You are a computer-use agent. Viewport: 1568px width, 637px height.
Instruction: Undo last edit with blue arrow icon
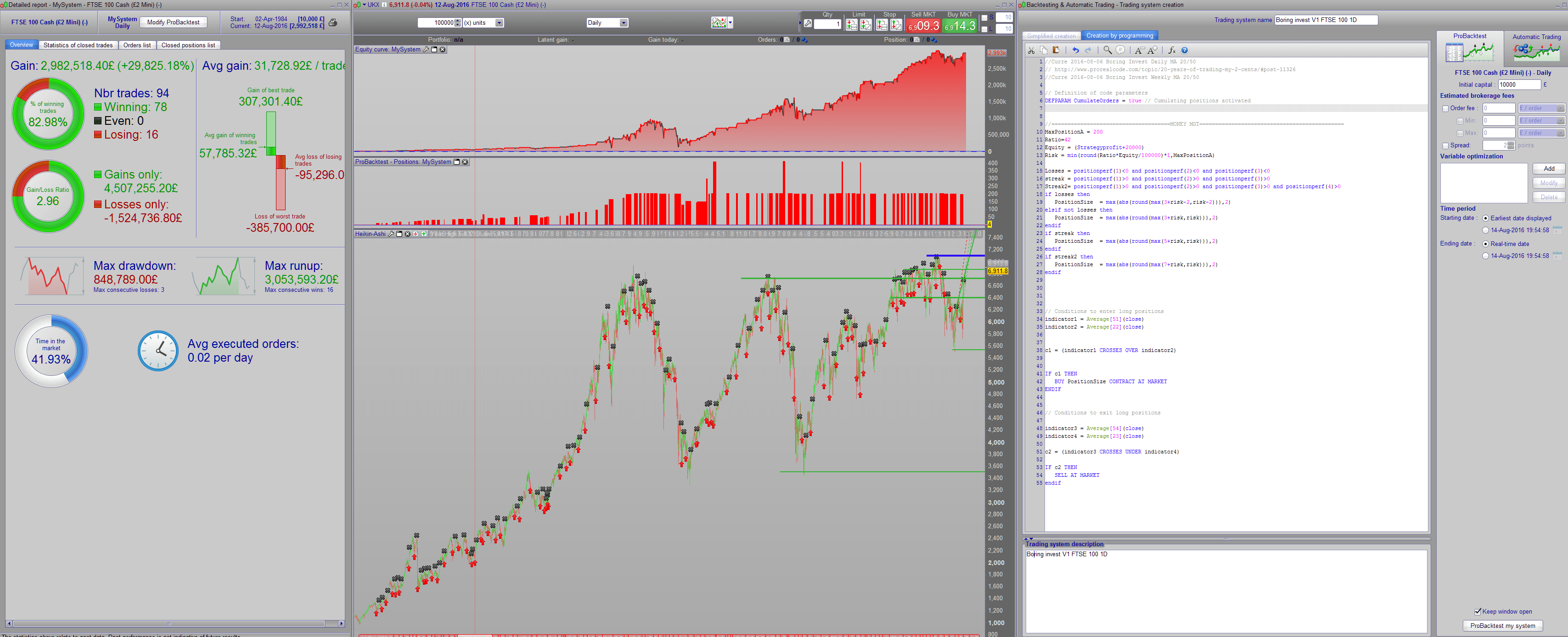click(1076, 50)
